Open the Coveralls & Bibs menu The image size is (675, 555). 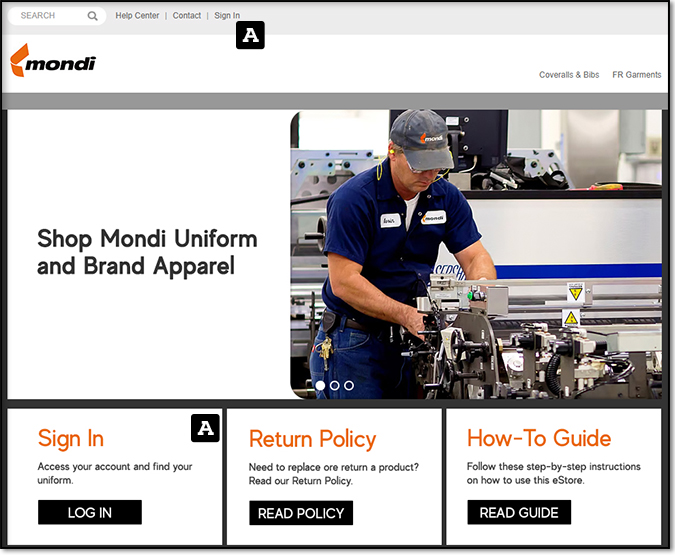tap(569, 75)
